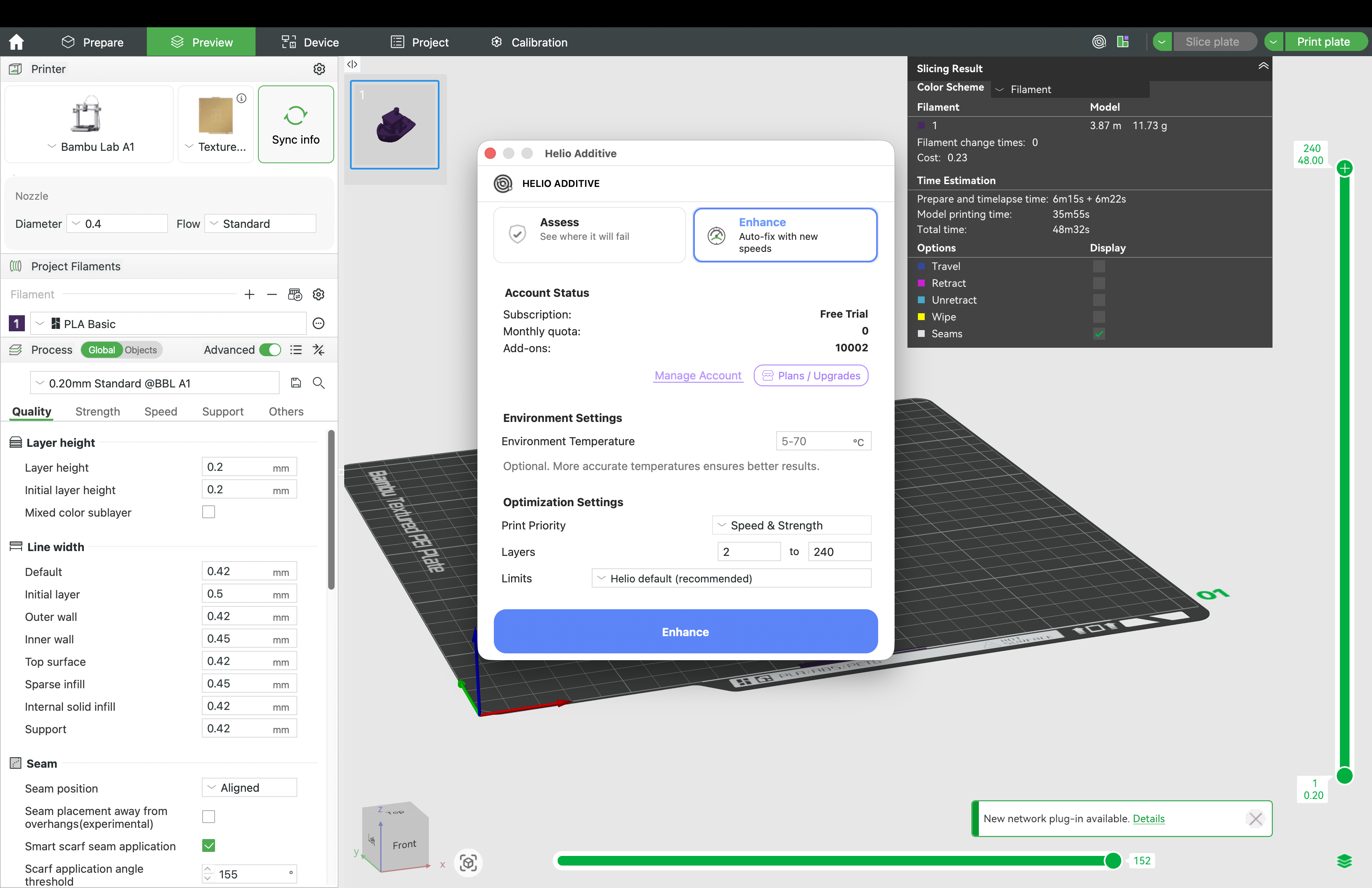The image size is (1372, 888).
Task: Collapse the Slicing Result panel
Action: (x=1263, y=66)
